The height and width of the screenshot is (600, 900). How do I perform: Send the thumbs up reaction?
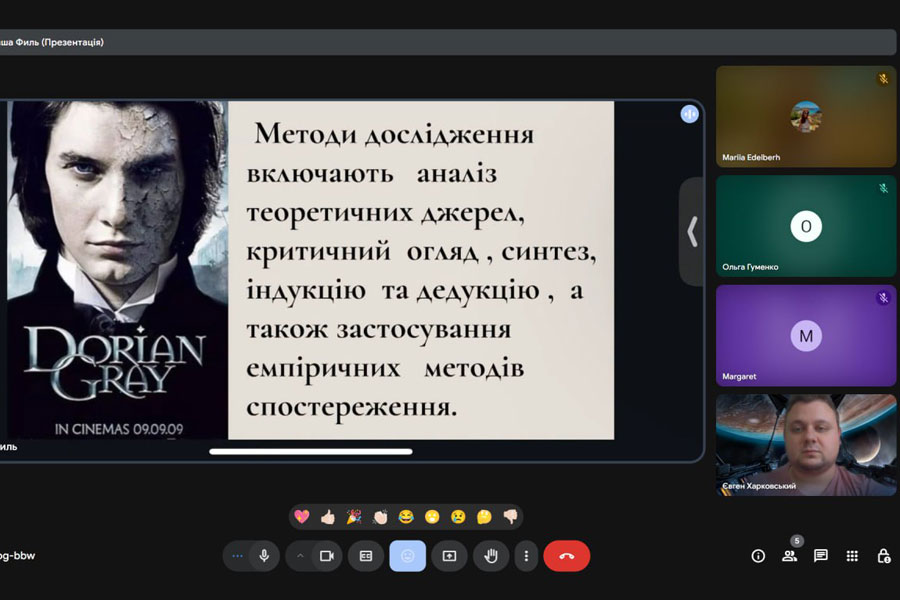click(x=328, y=517)
